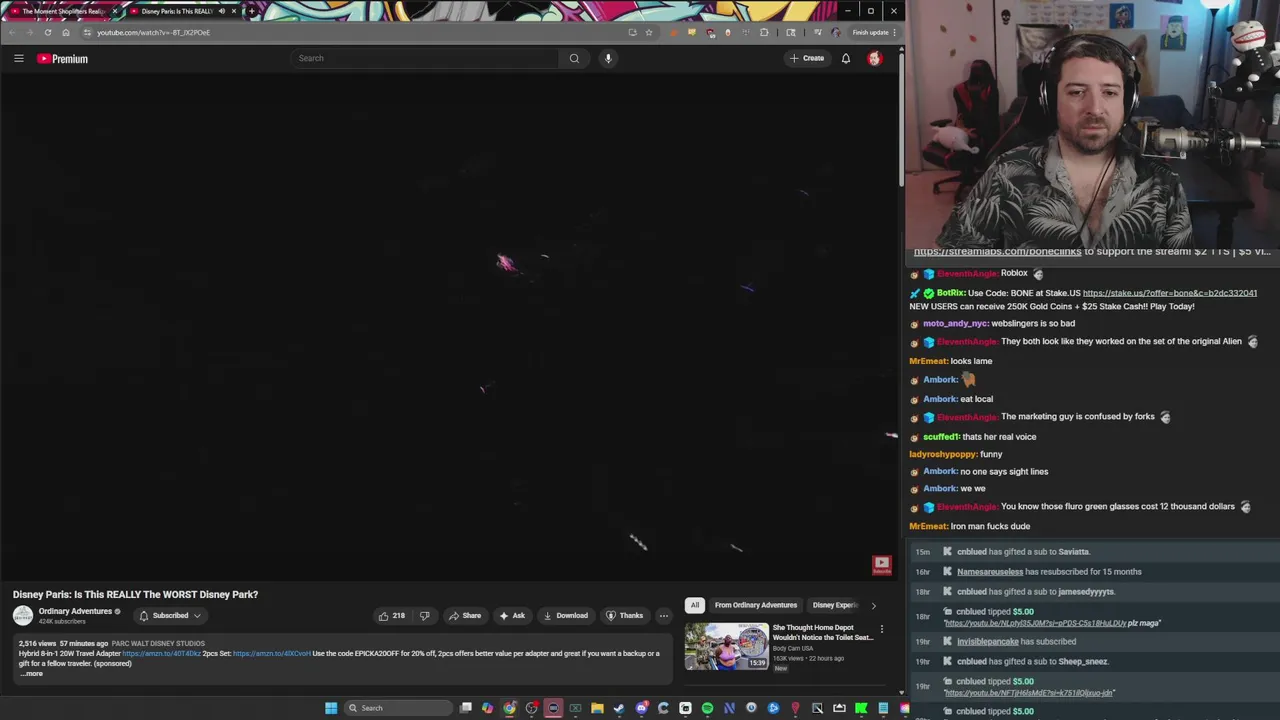Open the amzn.to/40T4Dkz link
Viewport: 1280px width, 720px height.
(x=161, y=654)
